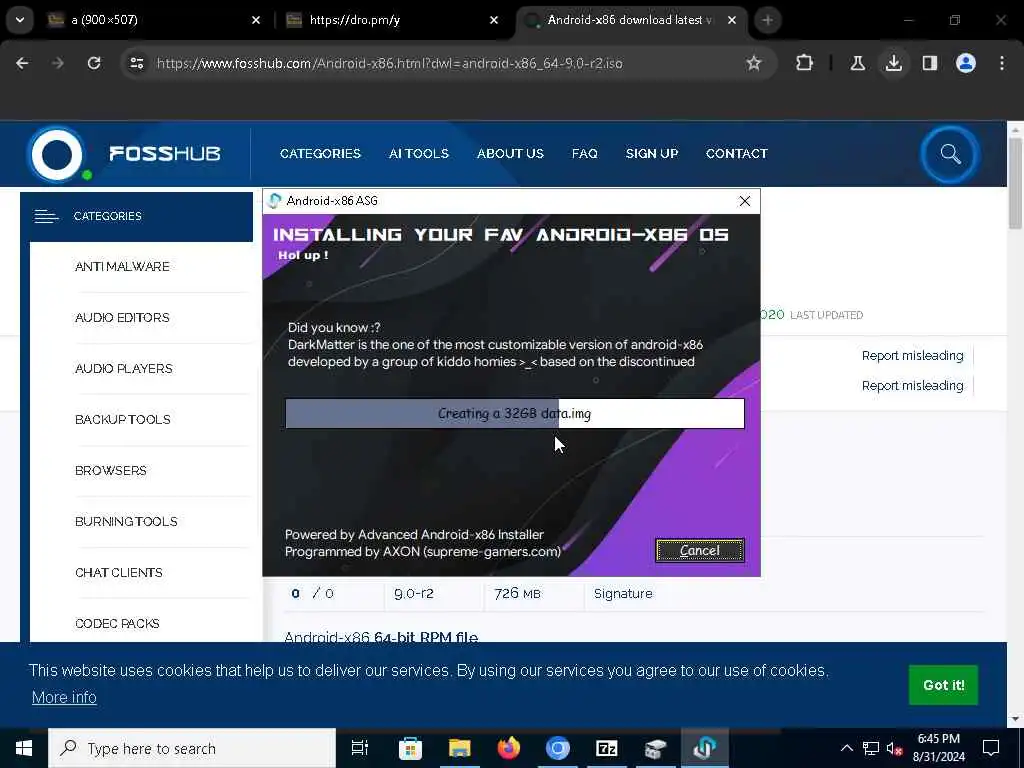1024x768 pixels.
Task: Close the Android-x86 download tab
Action: 732,20
